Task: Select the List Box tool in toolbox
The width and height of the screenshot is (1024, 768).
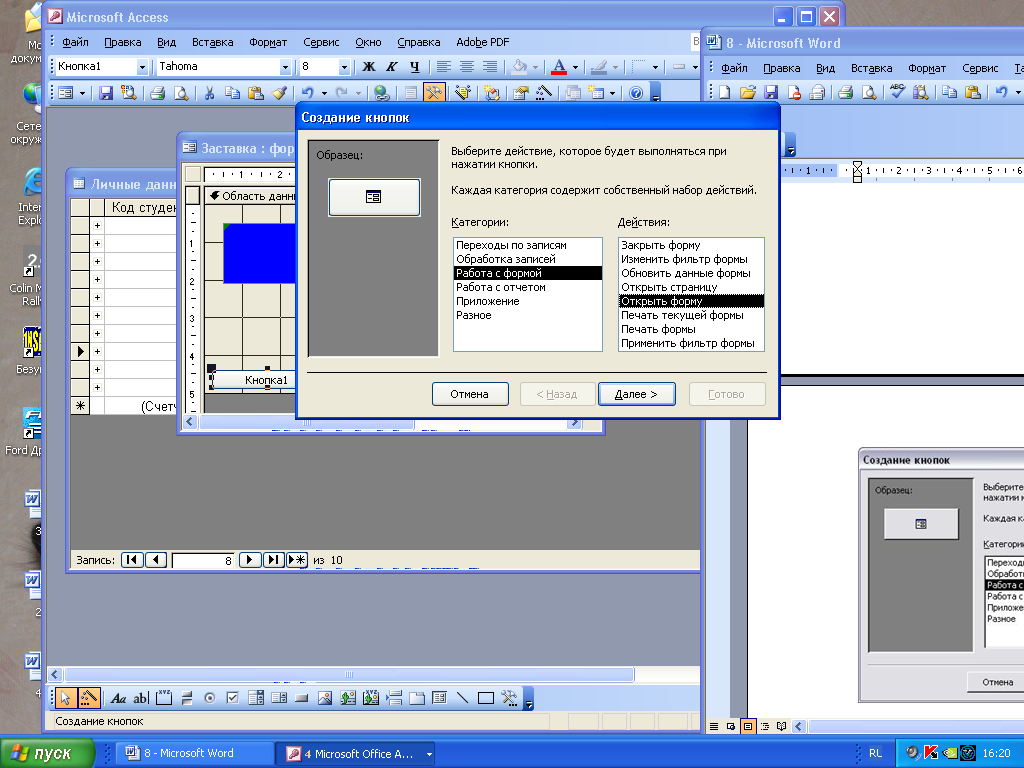Action: pyautogui.click(x=279, y=698)
